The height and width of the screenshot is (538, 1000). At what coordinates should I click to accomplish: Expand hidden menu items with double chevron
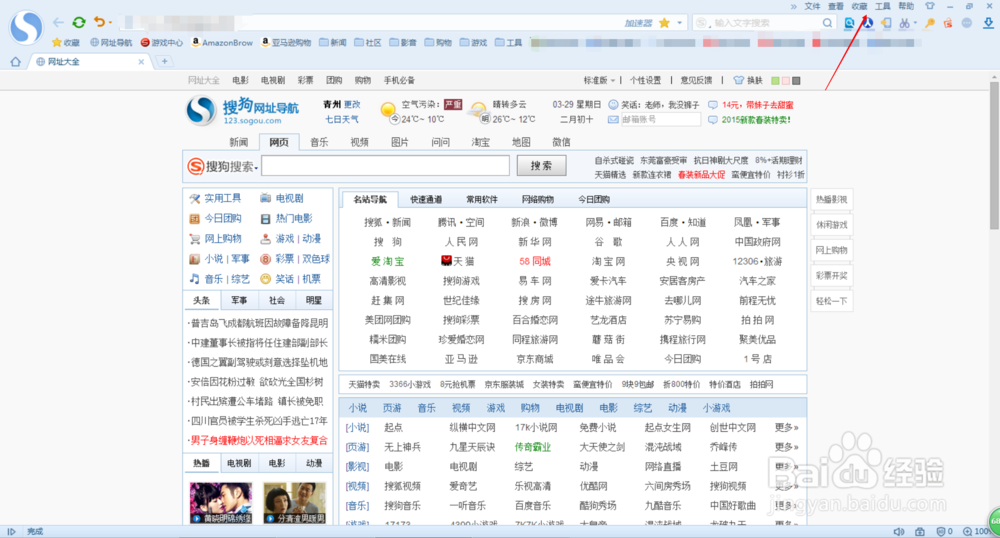tap(793, 6)
